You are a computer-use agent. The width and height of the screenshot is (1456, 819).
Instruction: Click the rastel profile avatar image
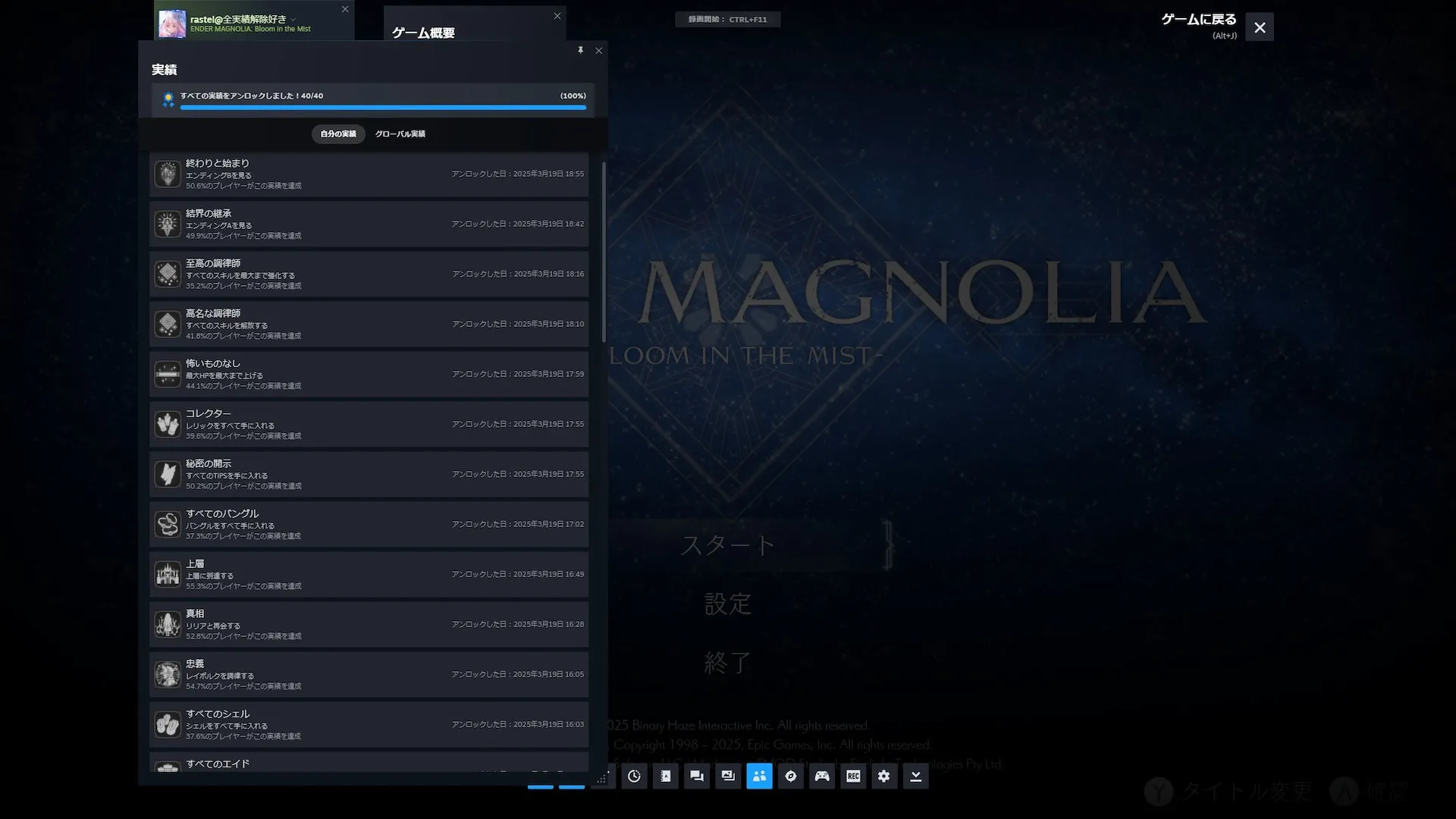coord(172,24)
